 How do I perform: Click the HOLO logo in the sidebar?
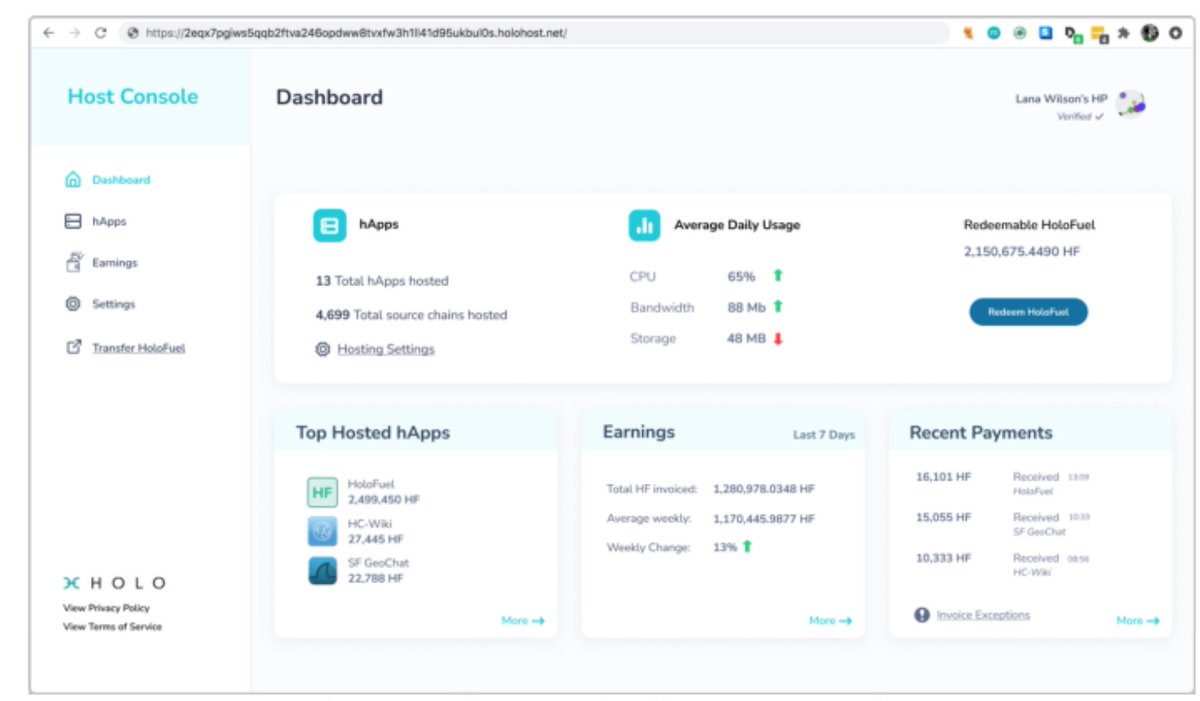tap(114, 583)
